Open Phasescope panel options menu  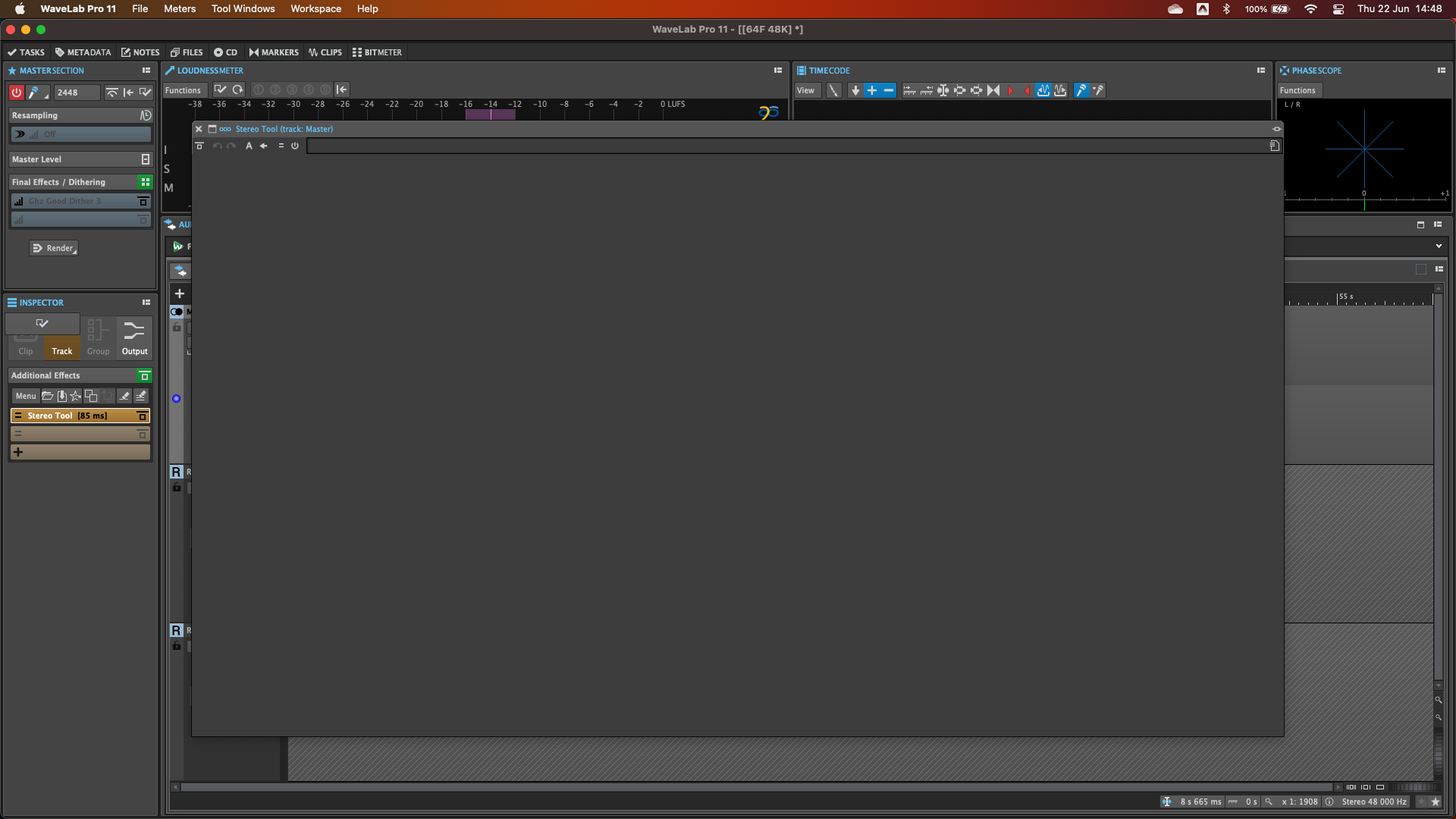1442,71
